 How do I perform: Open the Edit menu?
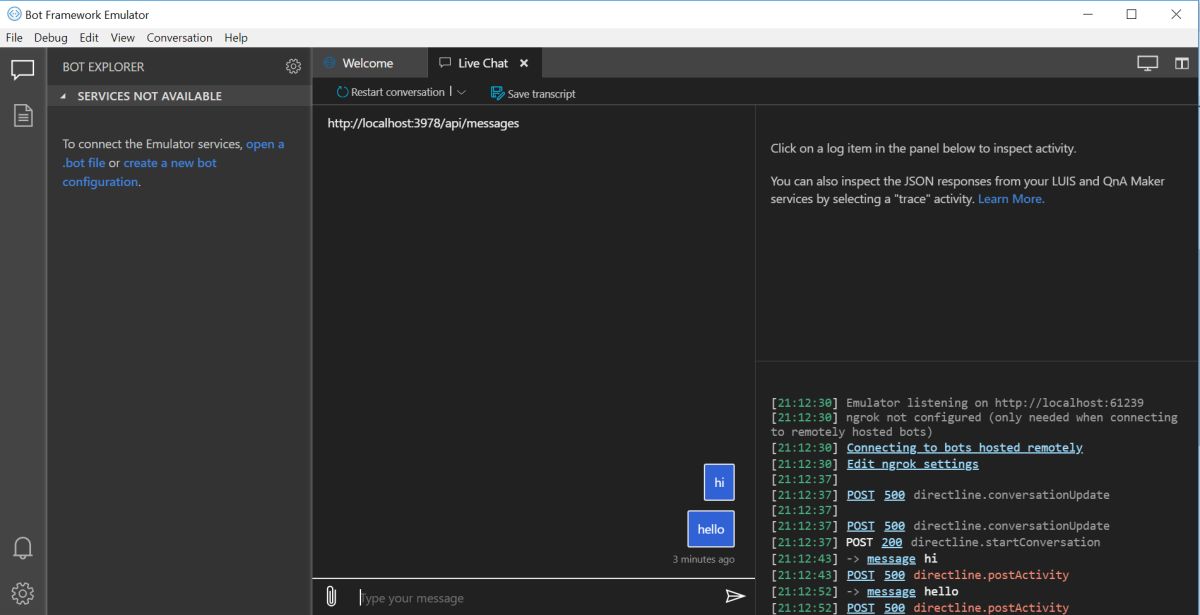89,38
